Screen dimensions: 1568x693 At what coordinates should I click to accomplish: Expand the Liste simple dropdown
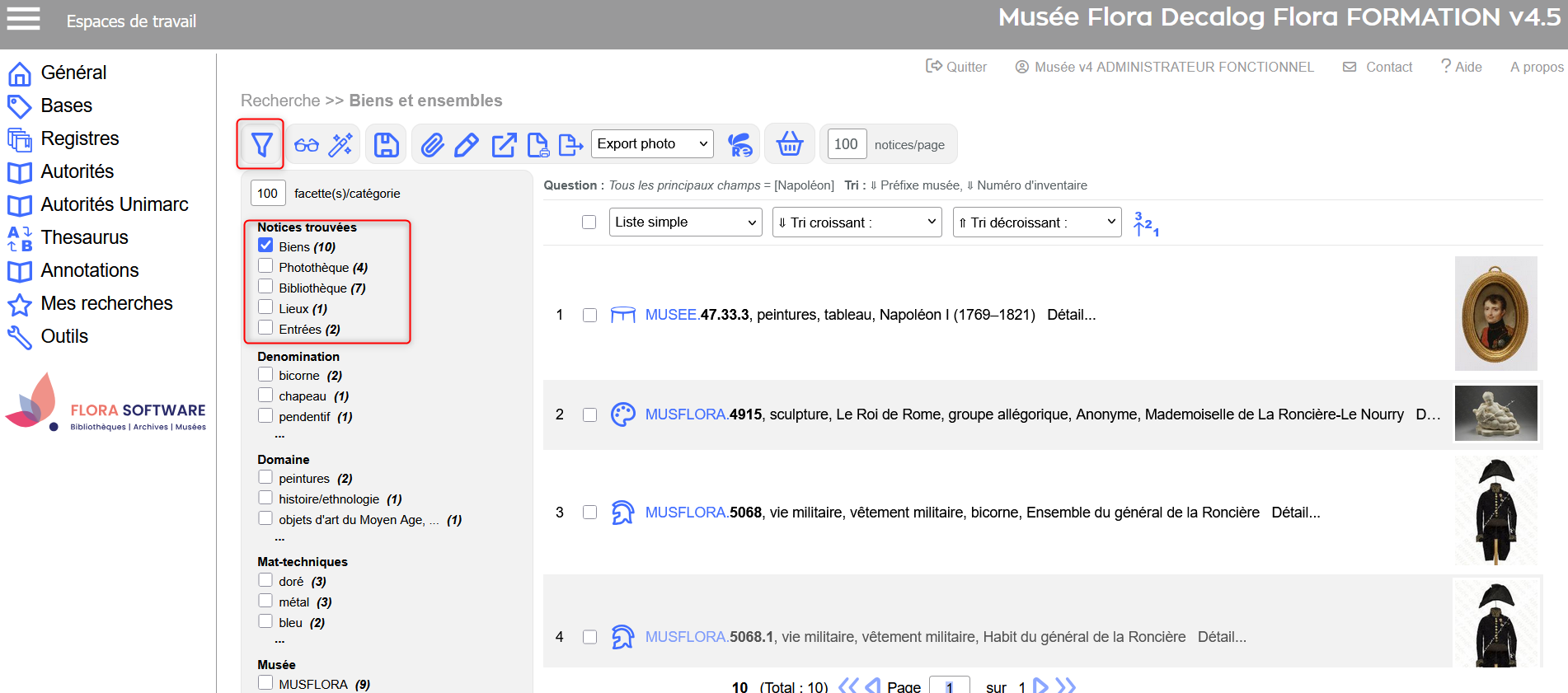pyautogui.click(x=685, y=222)
